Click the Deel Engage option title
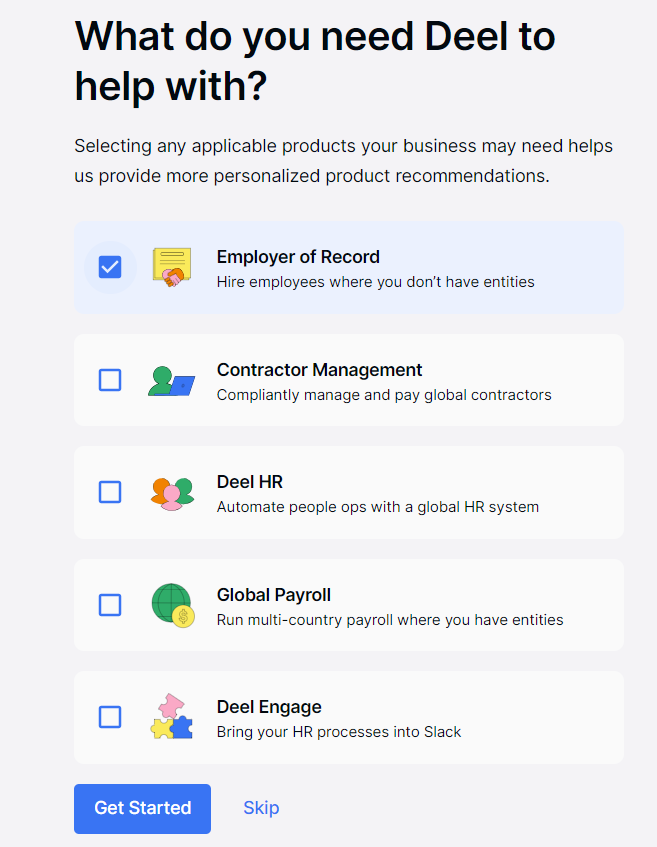The image size is (657, 847). pyautogui.click(x=269, y=707)
